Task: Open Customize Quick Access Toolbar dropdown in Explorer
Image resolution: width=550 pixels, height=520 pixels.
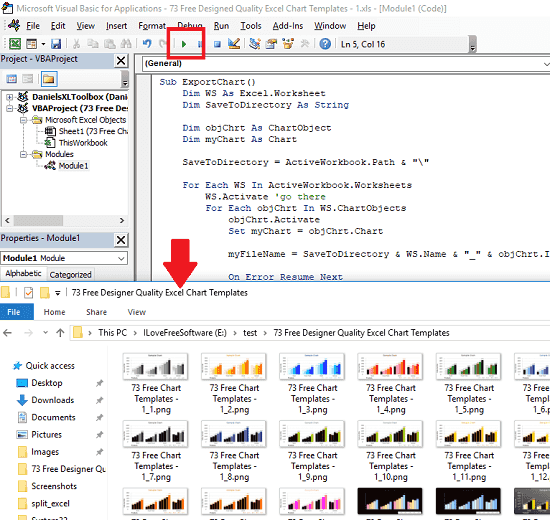Action: [x=58, y=293]
